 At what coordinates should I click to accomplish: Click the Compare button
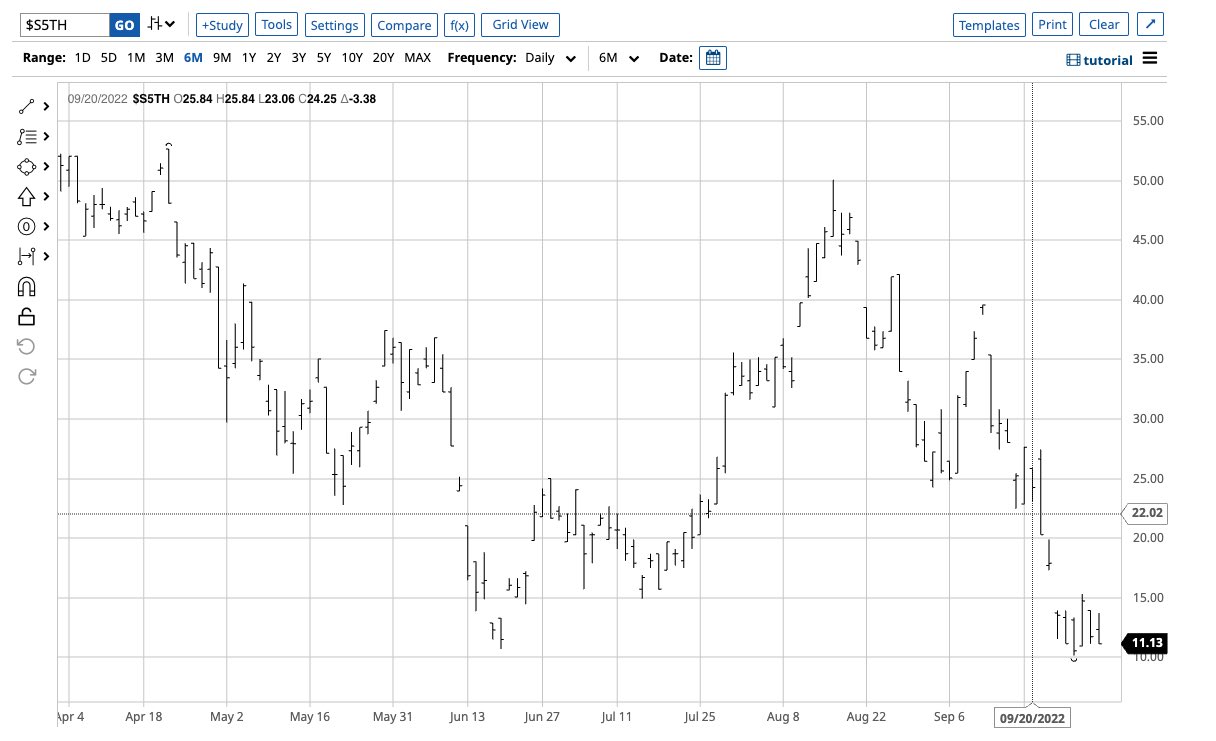[x=403, y=25]
